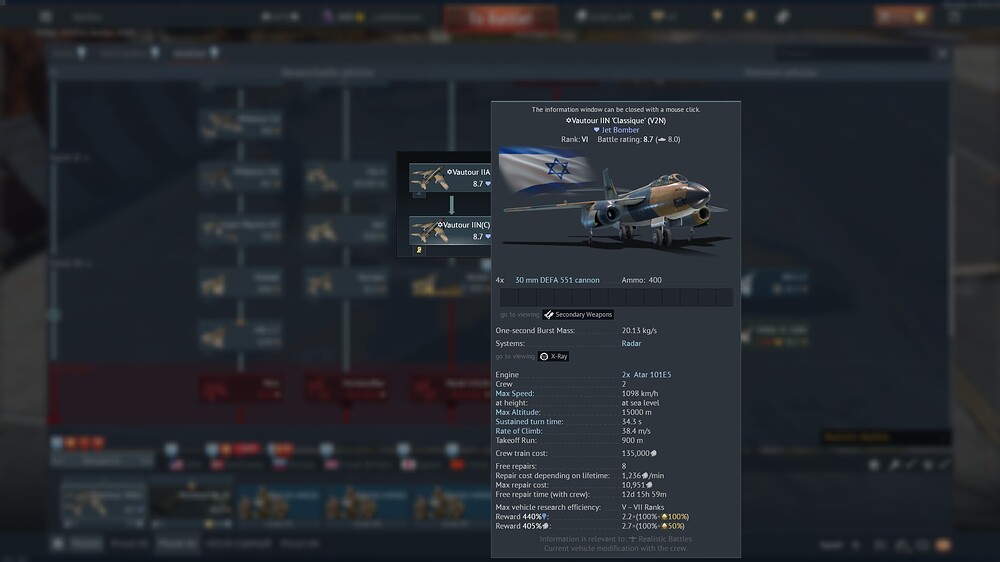Click the empty ammo belt bar
Screen dimensions: 1000x562
(x=616, y=297)
